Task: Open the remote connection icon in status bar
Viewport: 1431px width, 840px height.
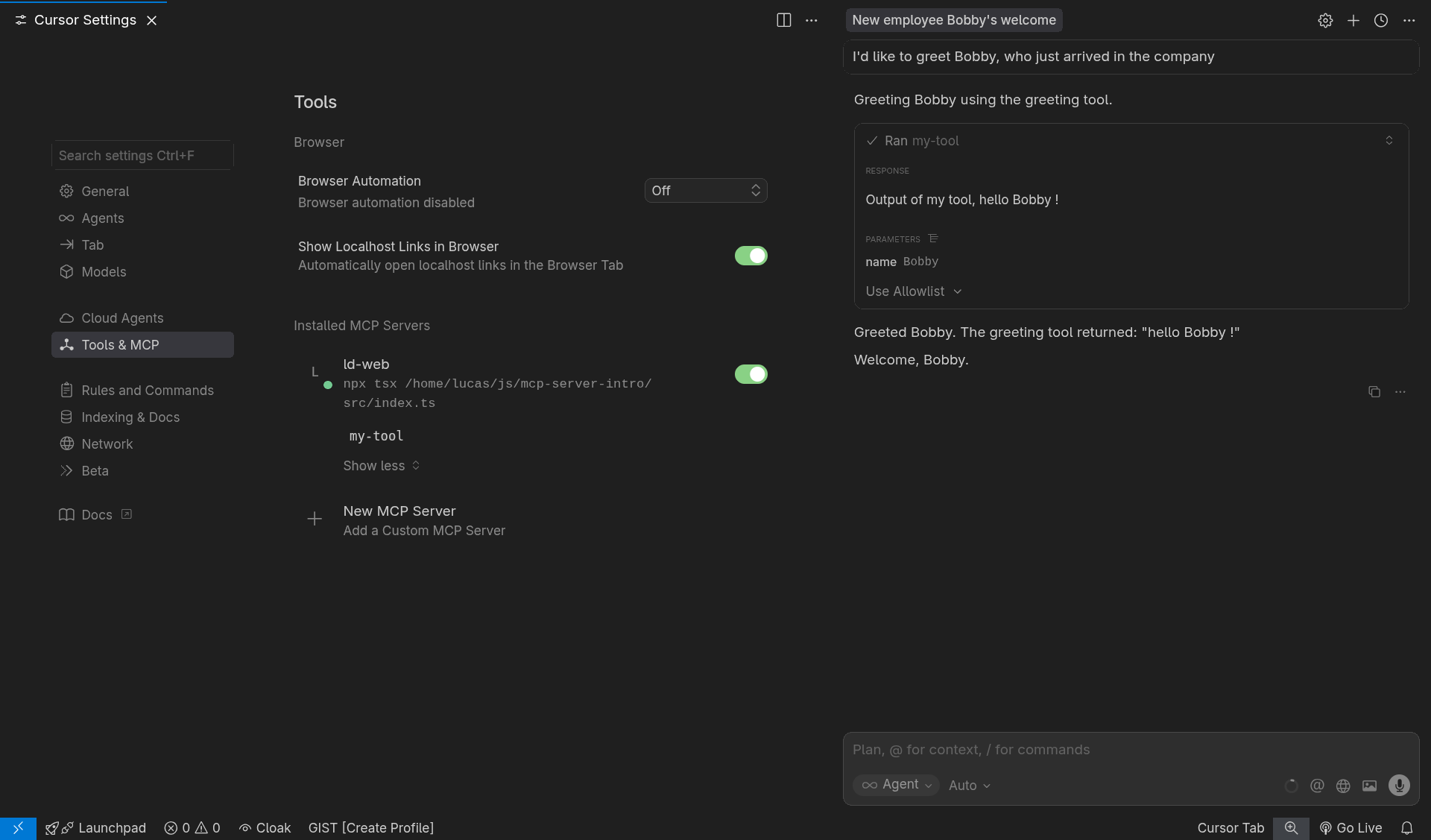Action: 18,828
